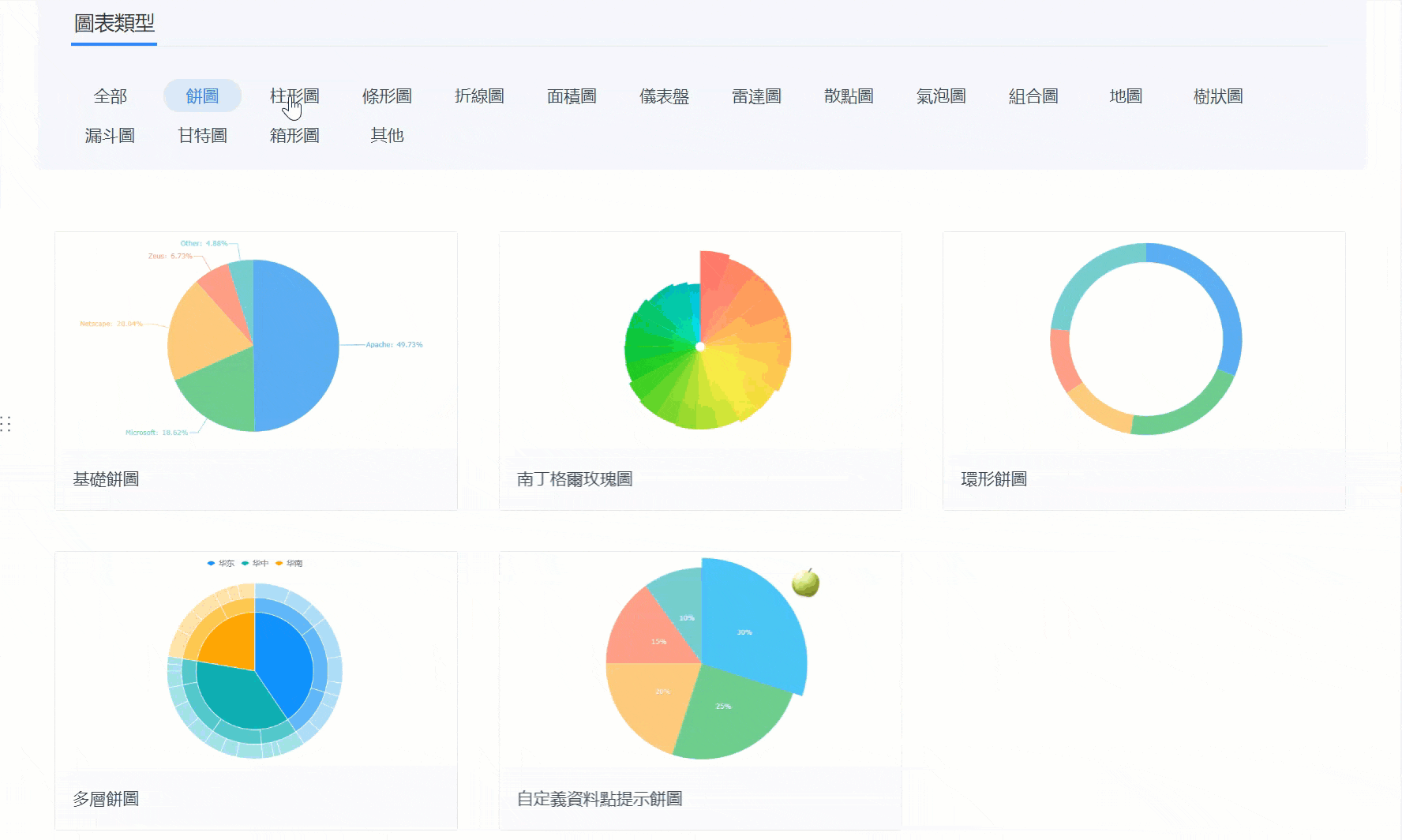Select the 組合圖 category
Screen dimensions: 1402x840
tap(1033, 96)
